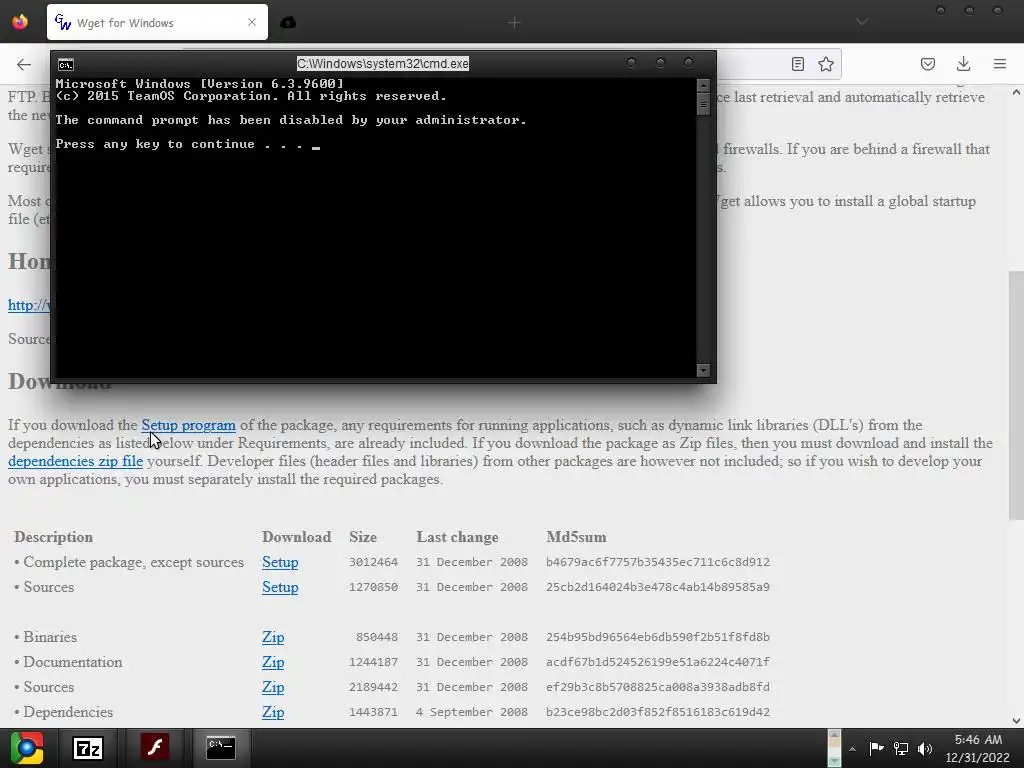Click the Firefox logo icon
This screenshot has width=1024, height=768.
[x=20, y=22]
